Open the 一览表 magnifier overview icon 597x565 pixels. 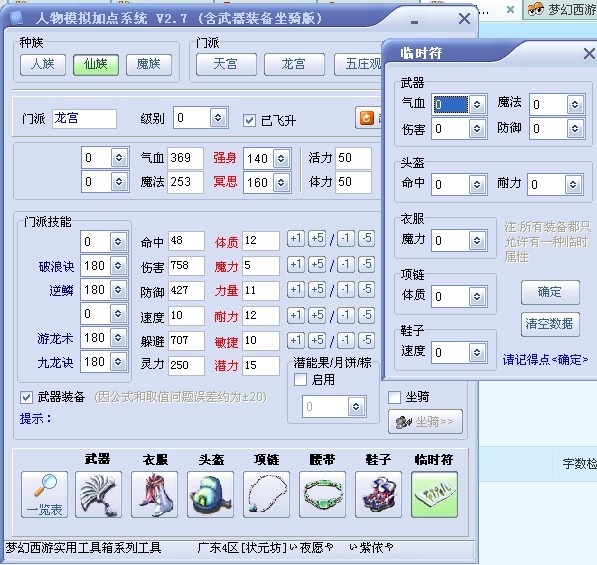(45, 494)
